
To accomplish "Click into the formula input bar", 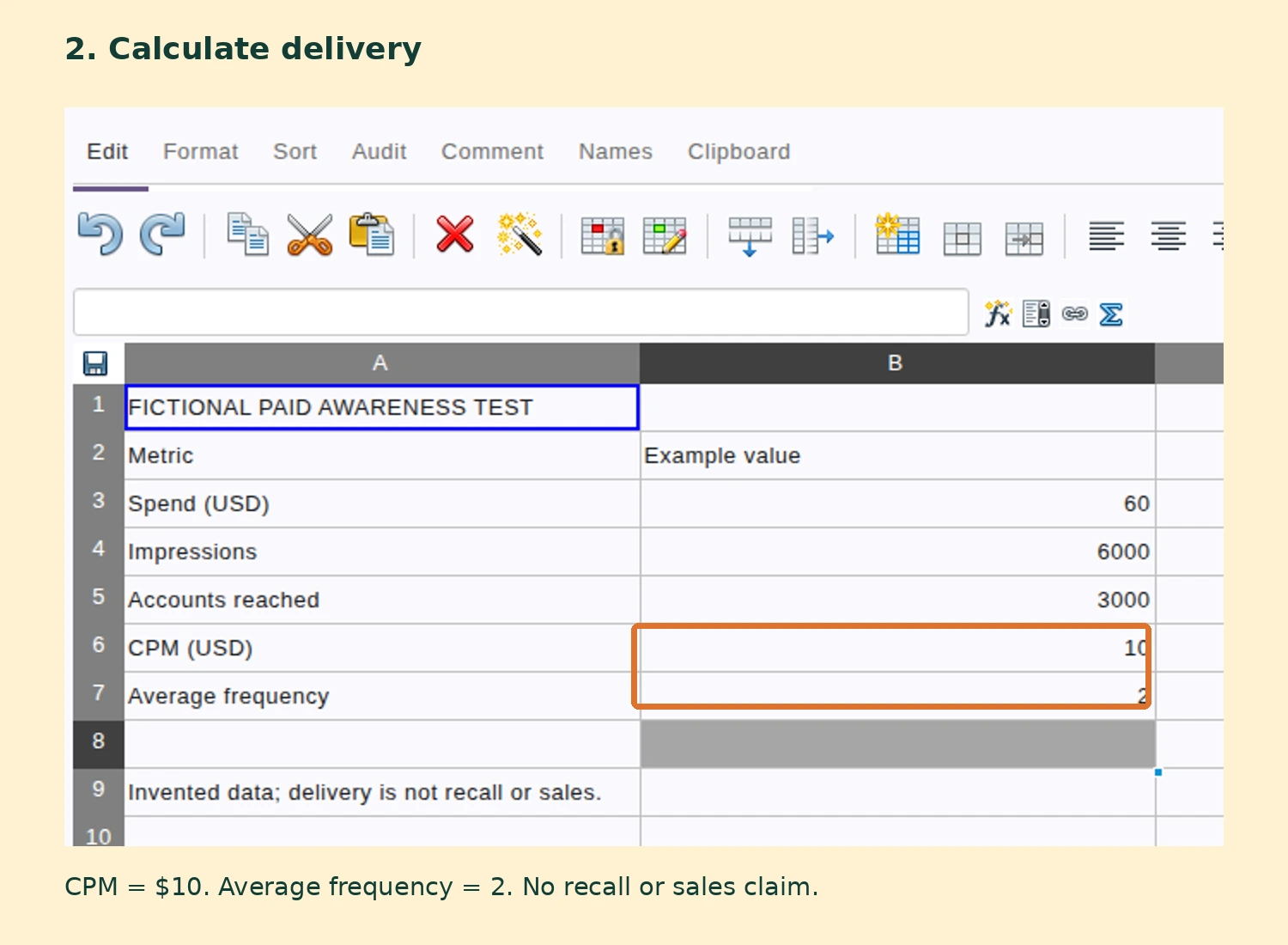I will 521,312.
